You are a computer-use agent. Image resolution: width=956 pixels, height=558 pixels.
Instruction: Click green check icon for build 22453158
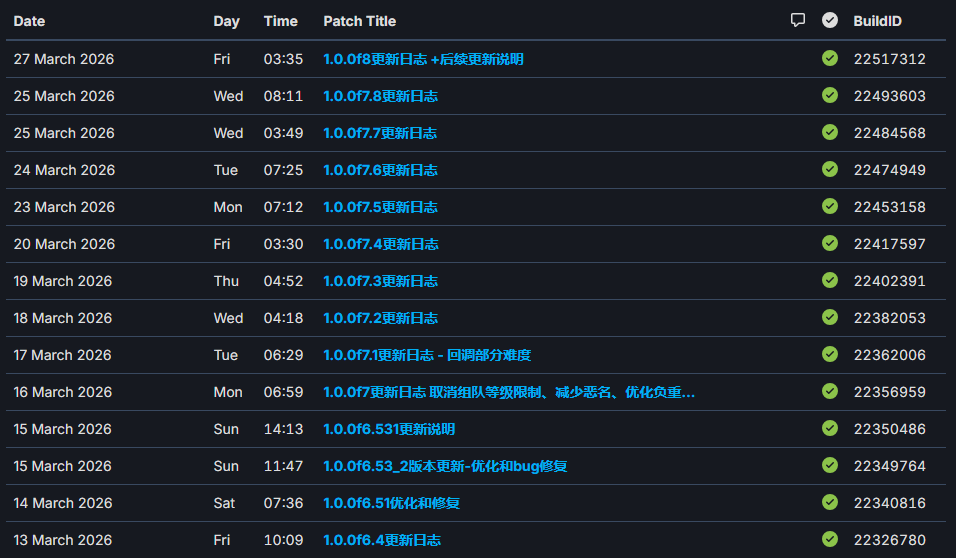[829, 206]
